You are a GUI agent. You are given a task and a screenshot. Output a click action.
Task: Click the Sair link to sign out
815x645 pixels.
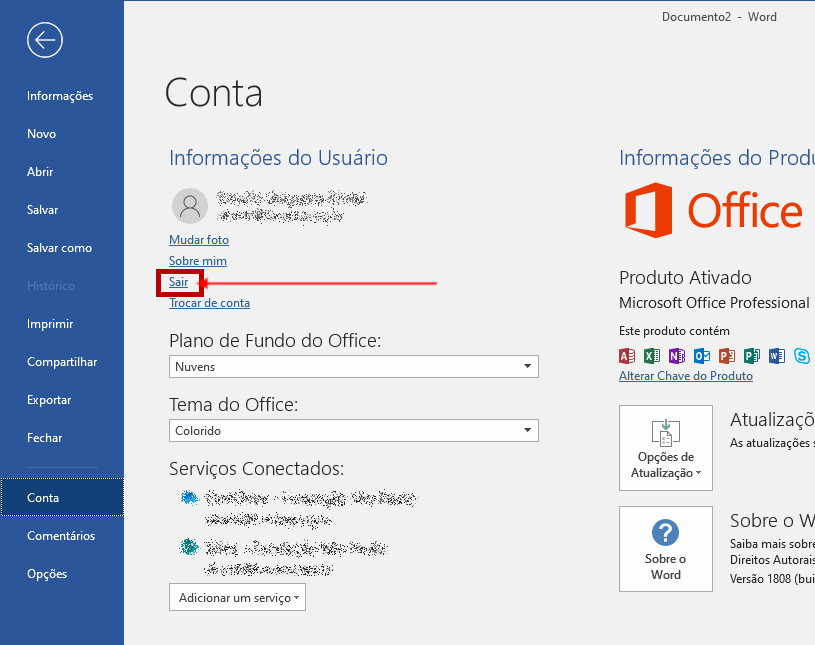click(x=178, y=282)
